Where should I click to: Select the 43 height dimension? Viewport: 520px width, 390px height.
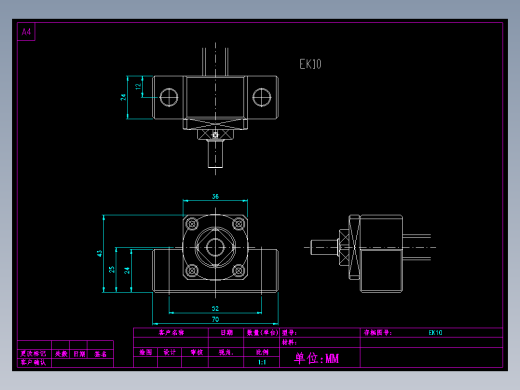pos(99,254)
